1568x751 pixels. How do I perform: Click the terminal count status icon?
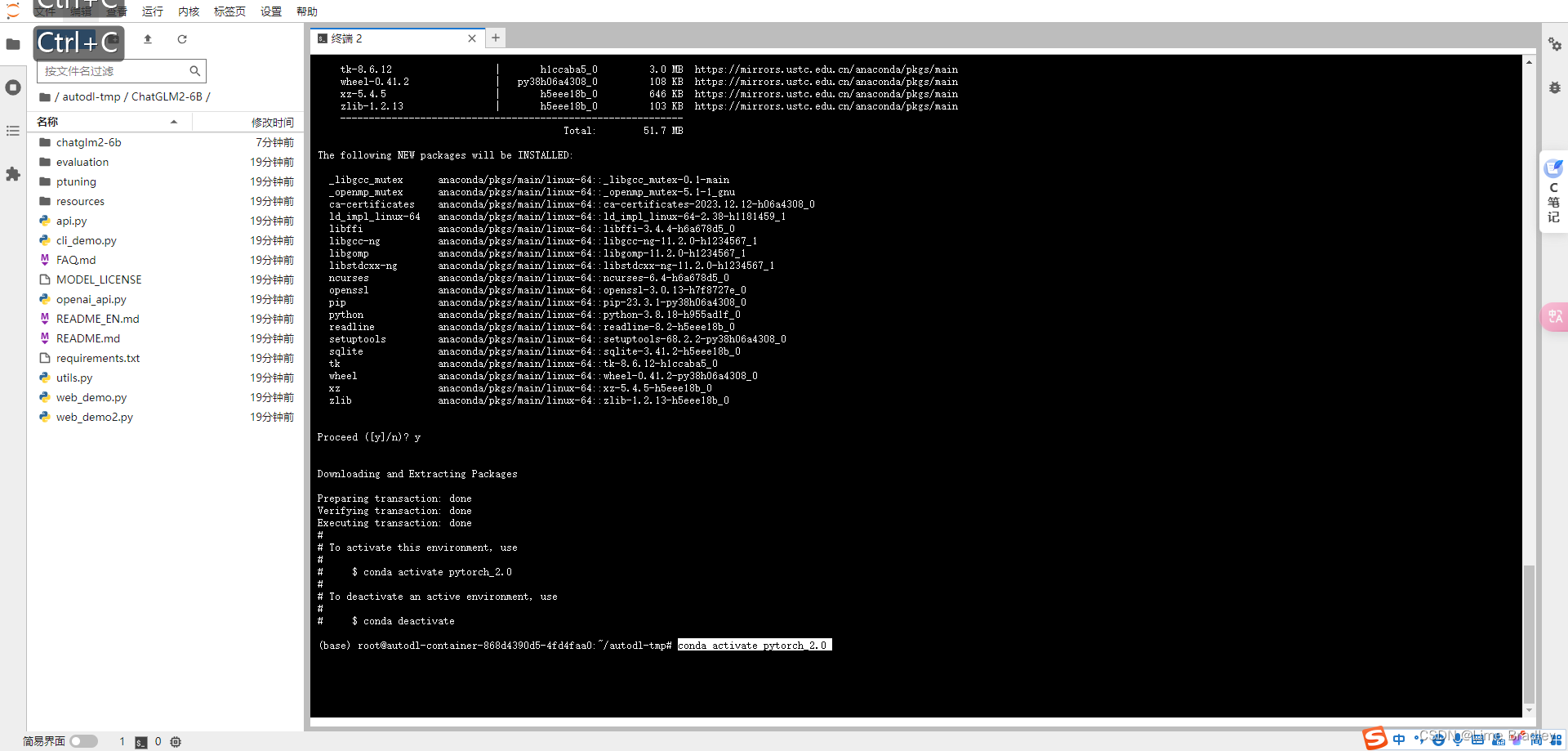(141, 741)
